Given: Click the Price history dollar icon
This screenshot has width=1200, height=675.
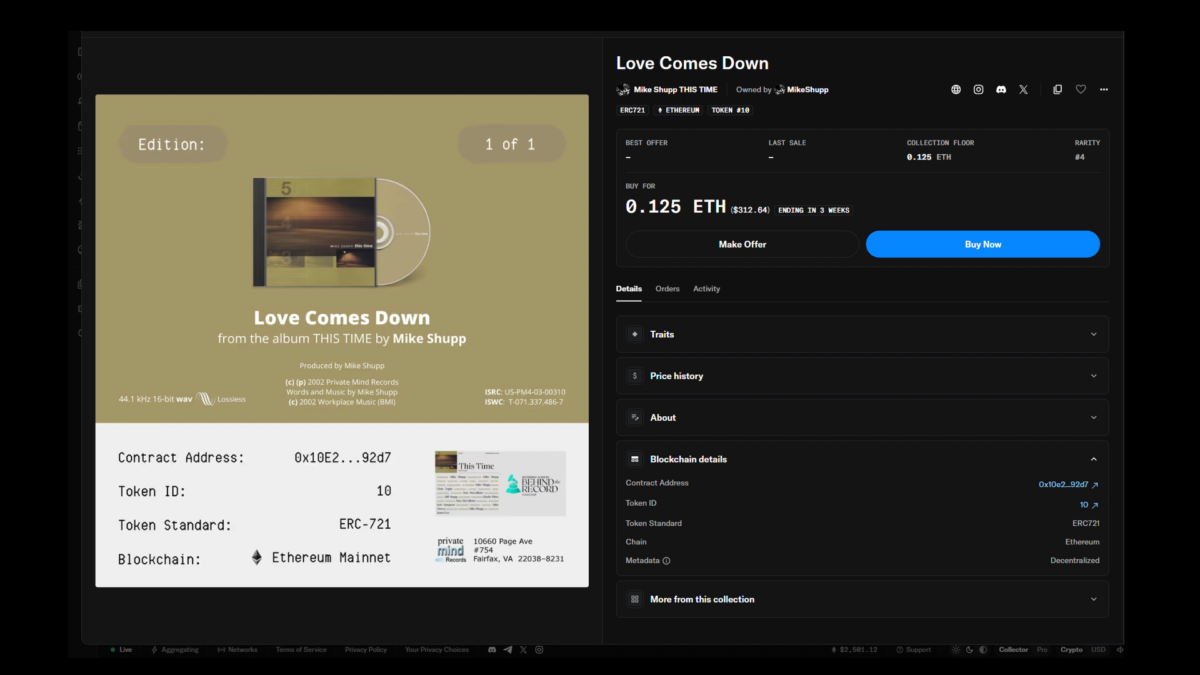Looking at the screenshot, I should pos(634,376).
